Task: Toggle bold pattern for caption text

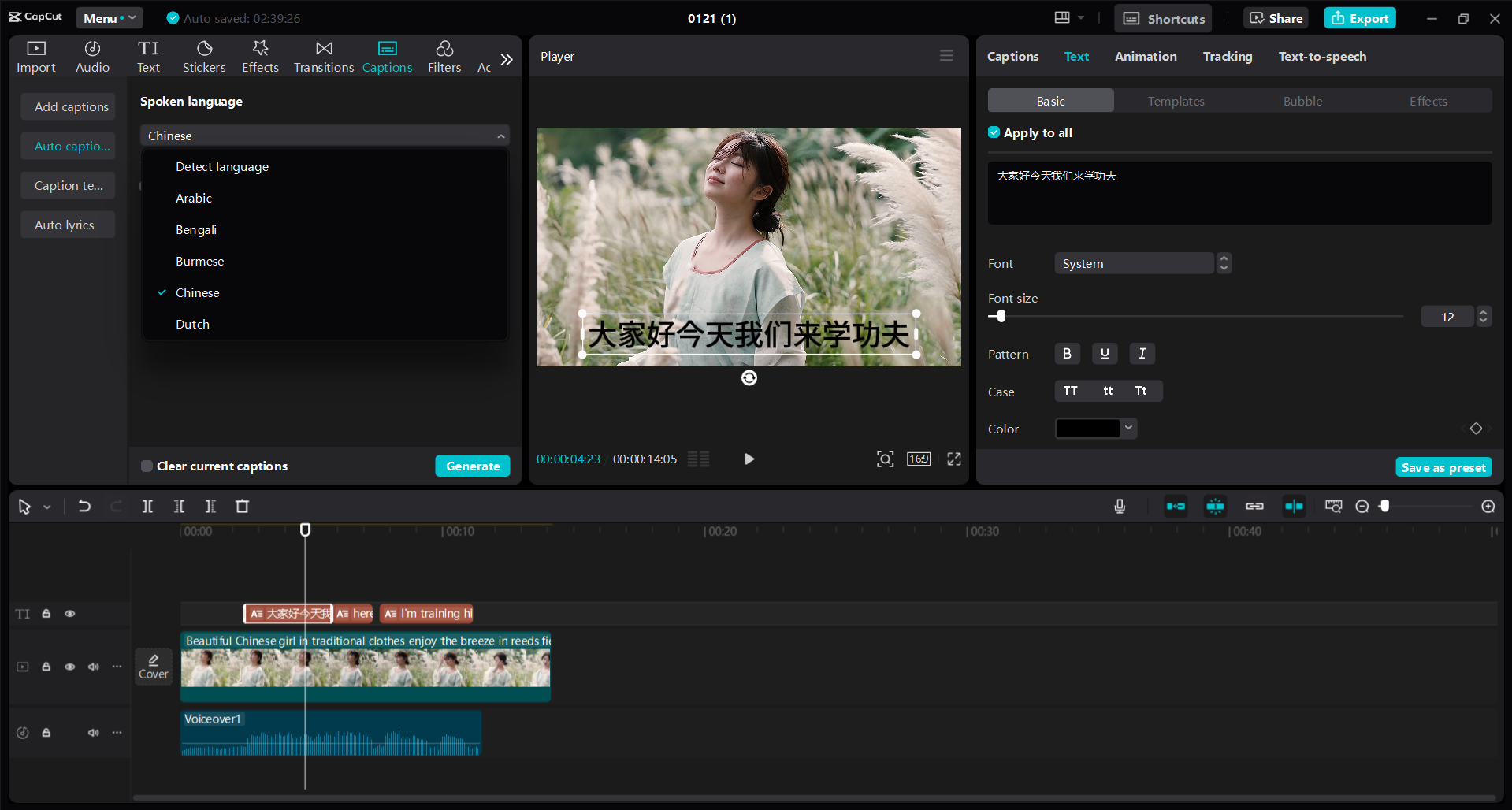Action: pos(1066,353)
